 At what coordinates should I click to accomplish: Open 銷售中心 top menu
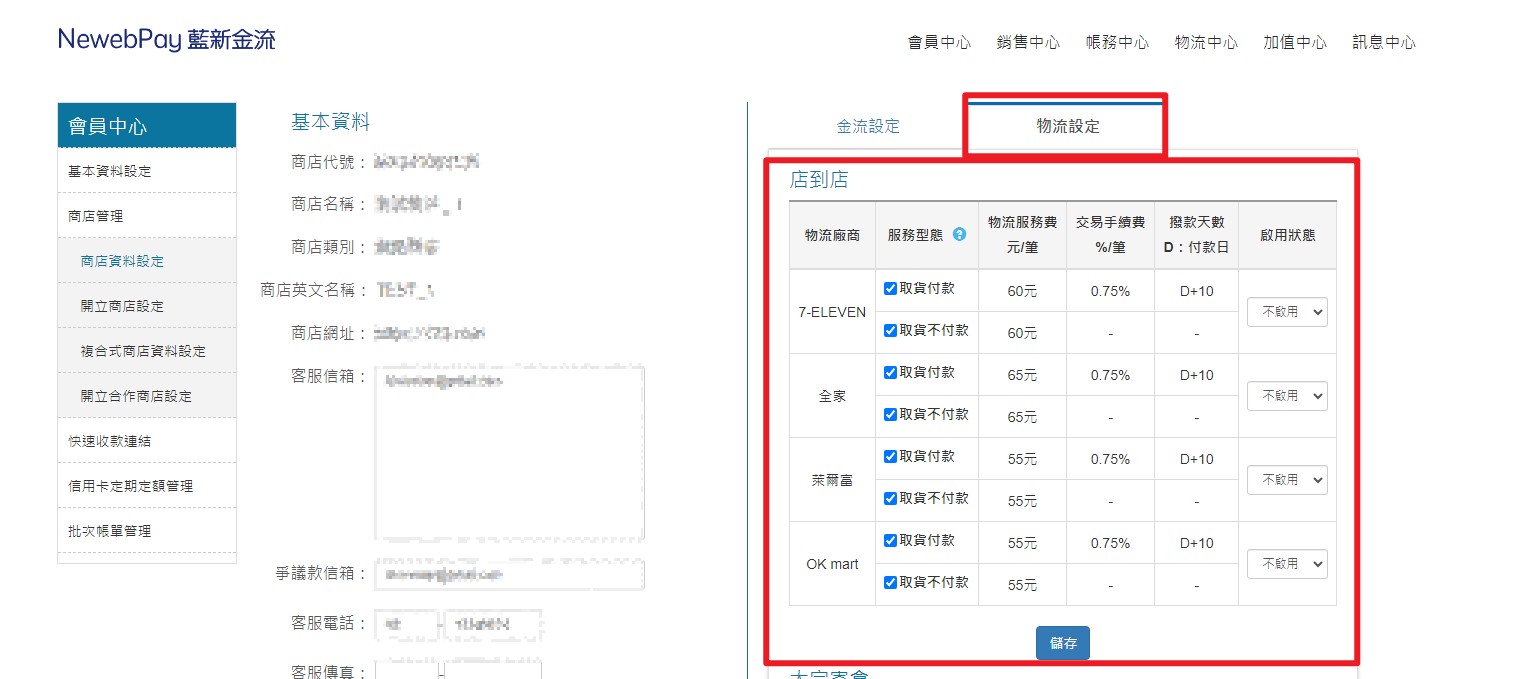tap(1028, 43)
